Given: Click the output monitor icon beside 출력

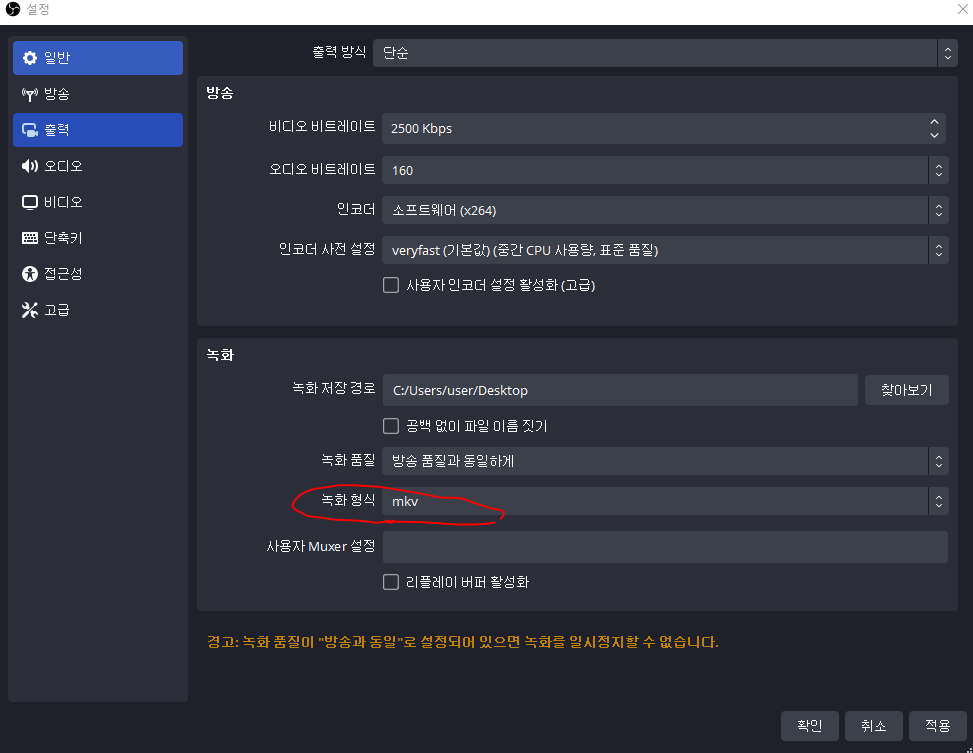Looking at the screenshot, I should point(30,130).
